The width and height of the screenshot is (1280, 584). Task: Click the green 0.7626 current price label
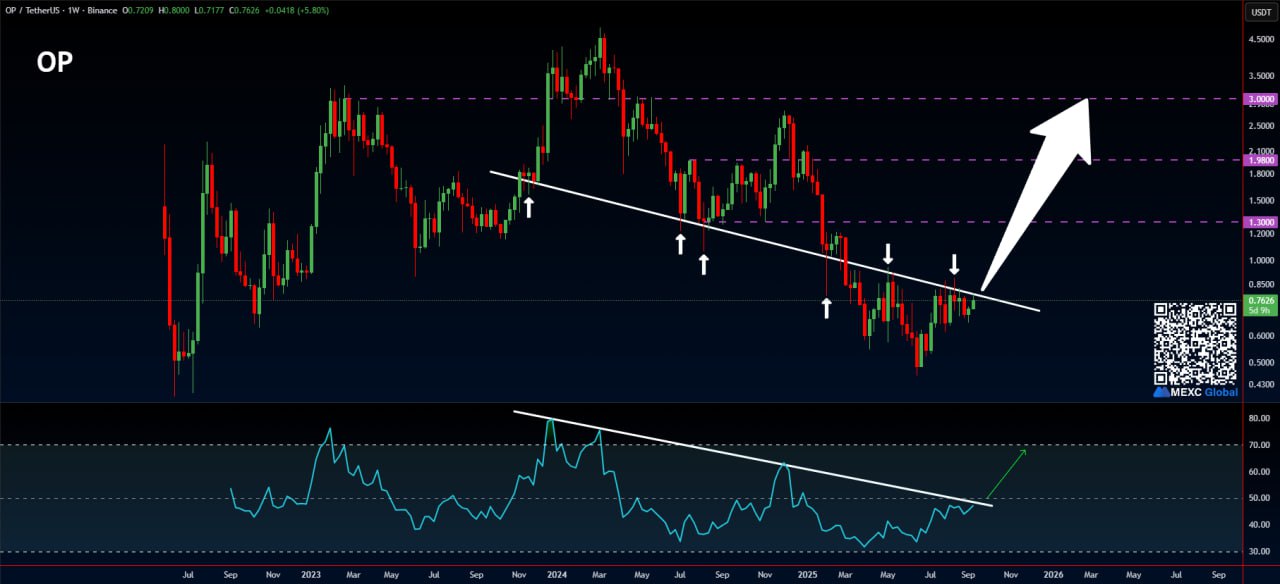click(x=1258, y=301)
